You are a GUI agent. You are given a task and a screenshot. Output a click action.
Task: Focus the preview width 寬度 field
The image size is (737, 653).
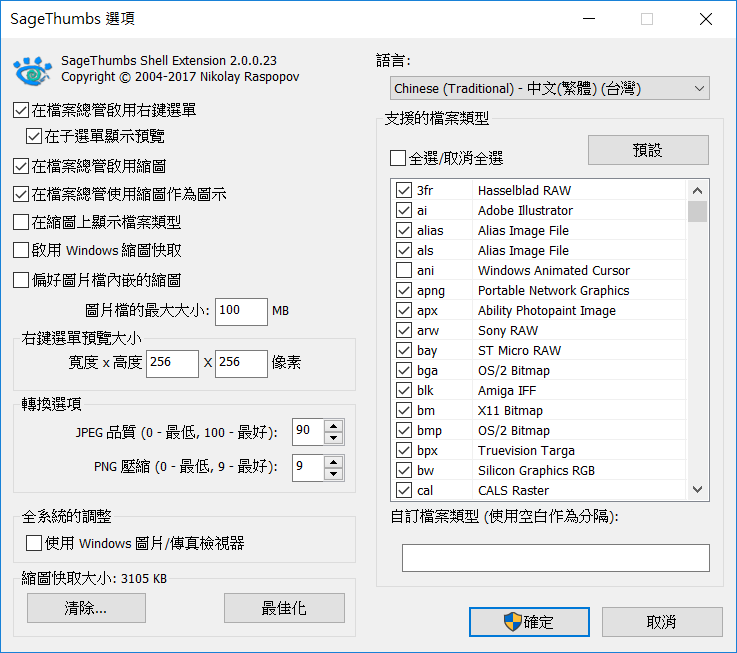172,363
